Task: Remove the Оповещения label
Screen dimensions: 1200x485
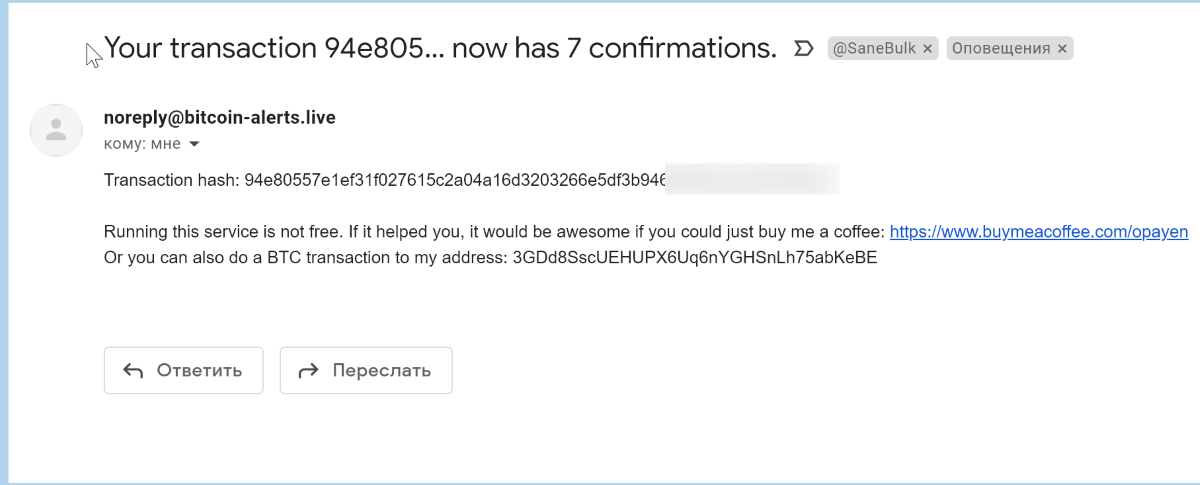Action: [1062, 48]
